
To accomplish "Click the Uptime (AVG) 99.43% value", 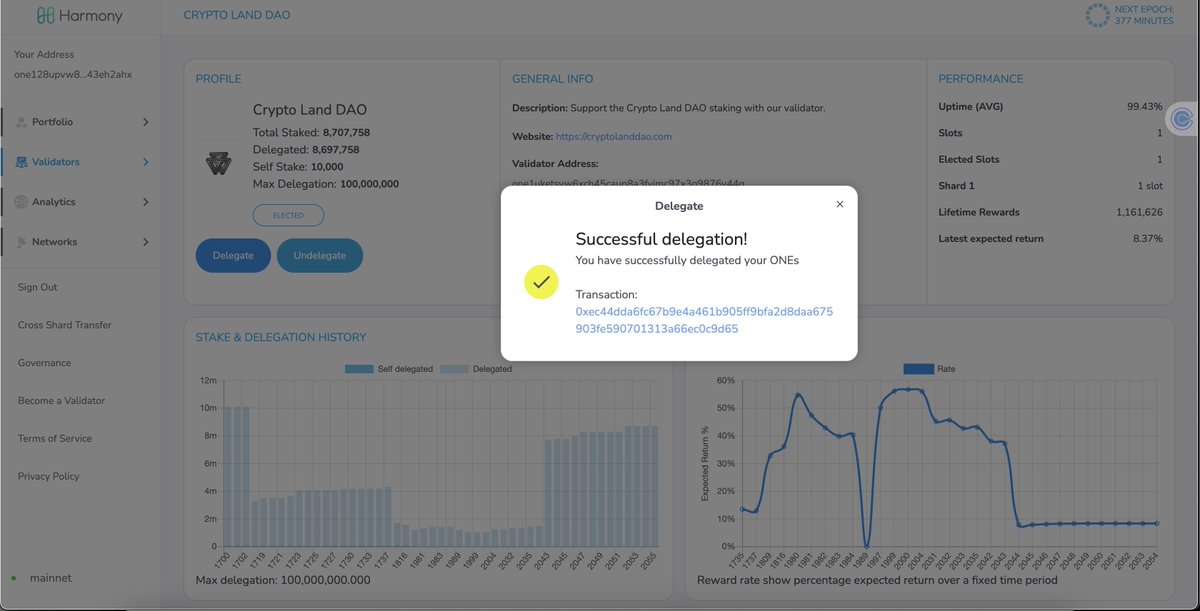I will coord(1145,106).
